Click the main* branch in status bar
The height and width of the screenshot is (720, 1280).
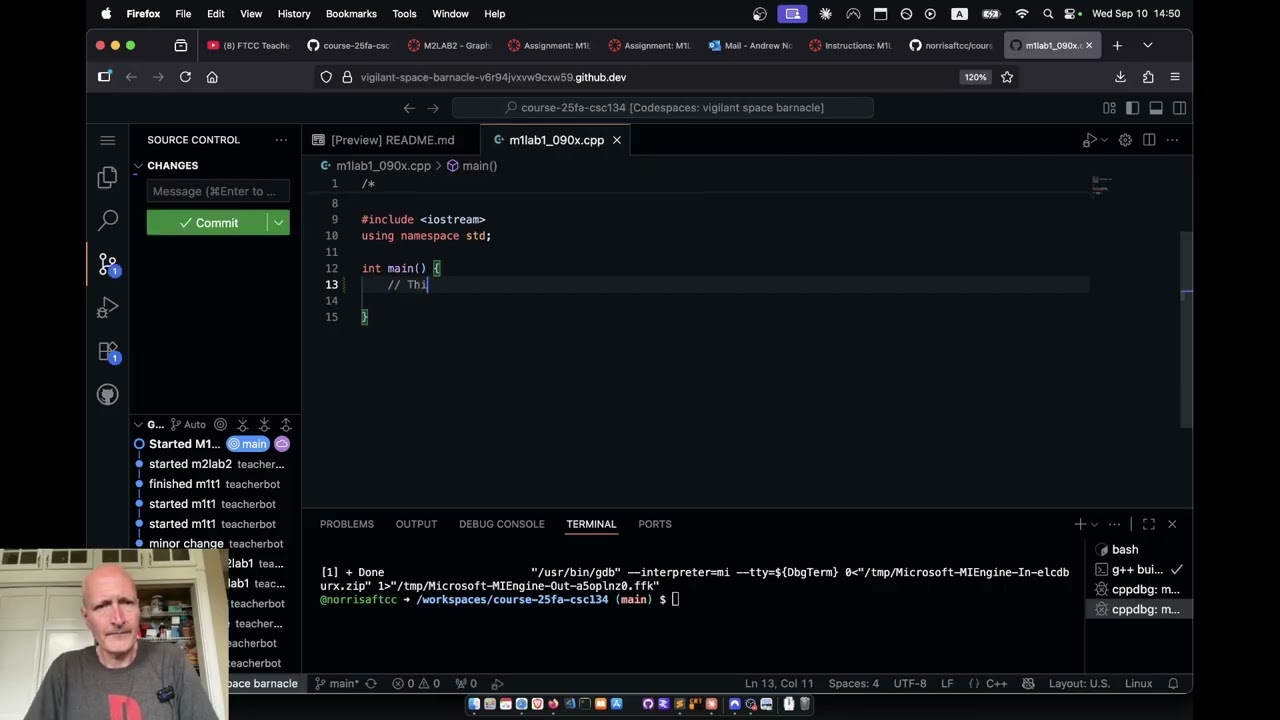tap(336, 684)
